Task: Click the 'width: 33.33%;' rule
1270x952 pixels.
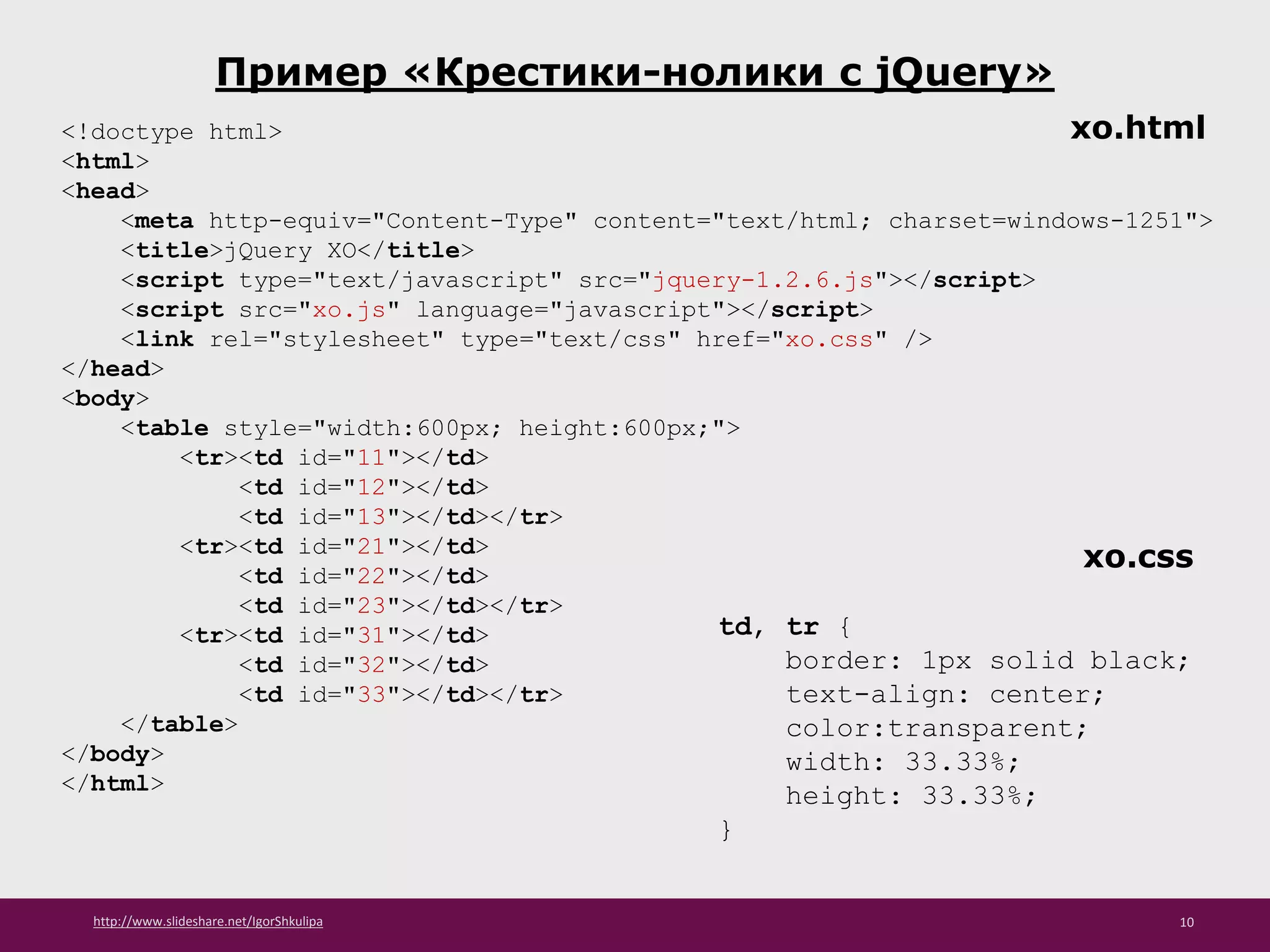Action: click(902, 762)
